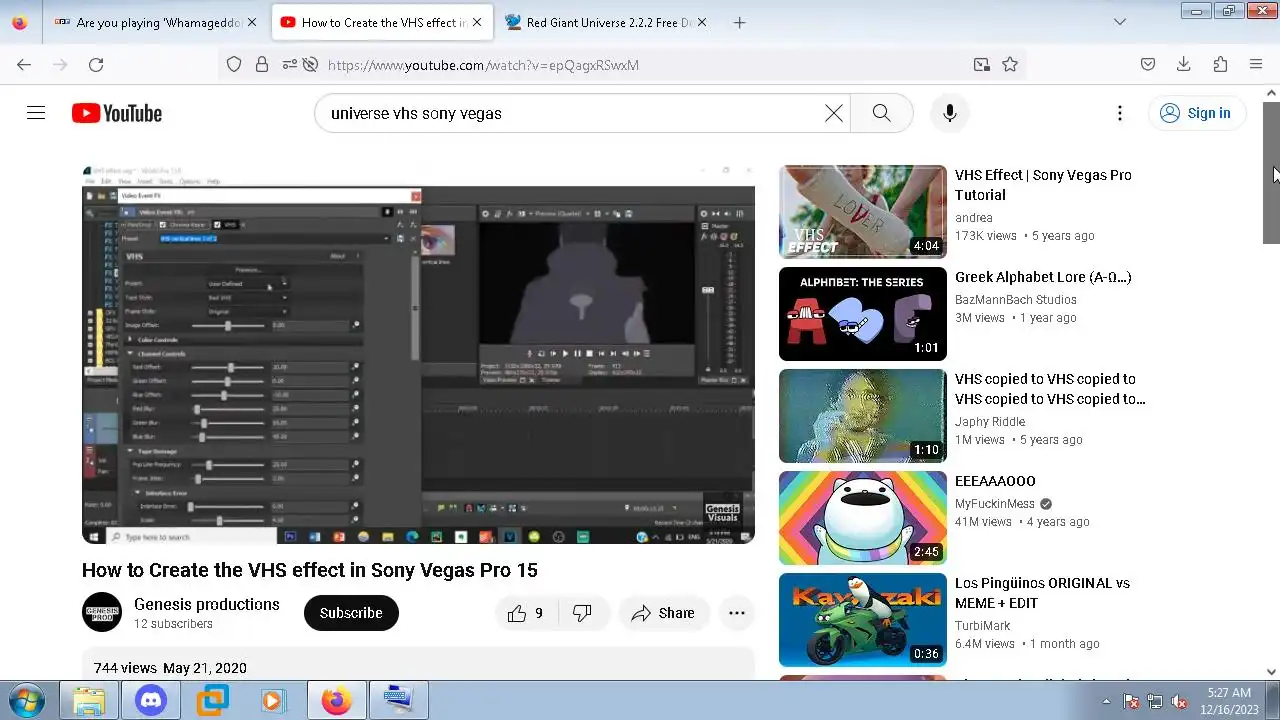The image size is (1280, 720).
Task: Close the 'How to Create the VHS effect' tab
Action: [x=476, y=22]
